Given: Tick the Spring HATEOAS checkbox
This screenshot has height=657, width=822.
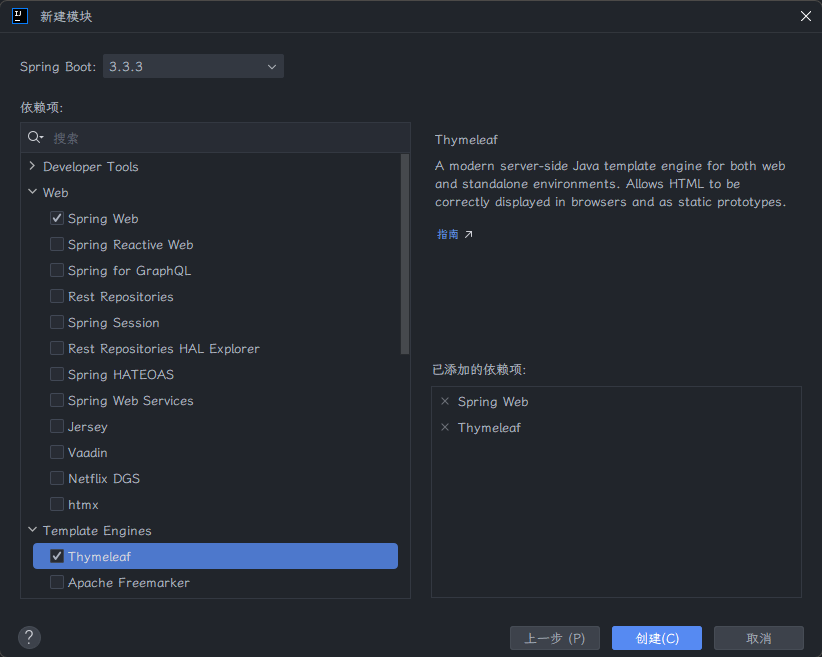Looking at the screenshot, I should [x=57, y=374].
